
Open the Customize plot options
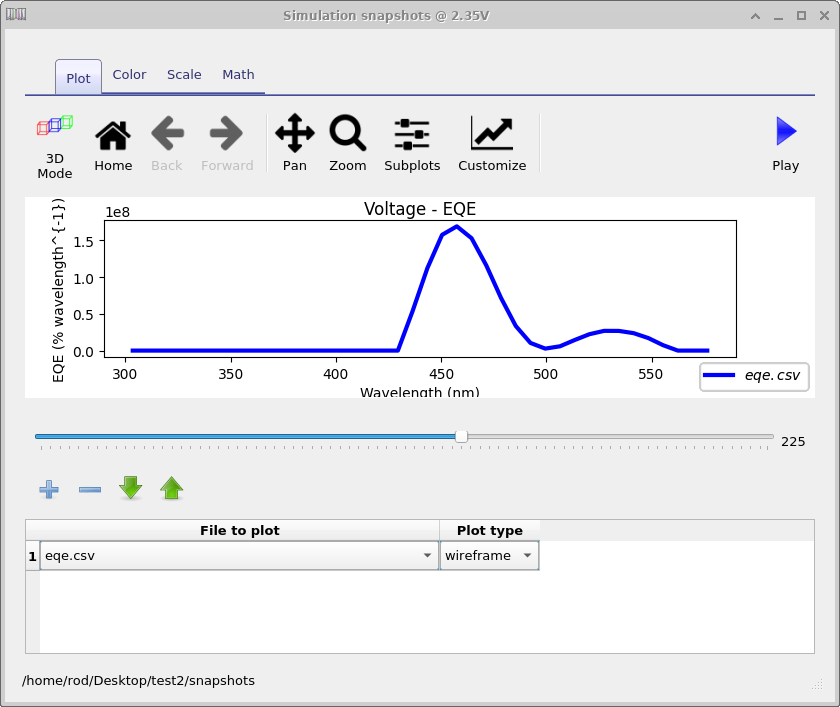tap(492, 144)
